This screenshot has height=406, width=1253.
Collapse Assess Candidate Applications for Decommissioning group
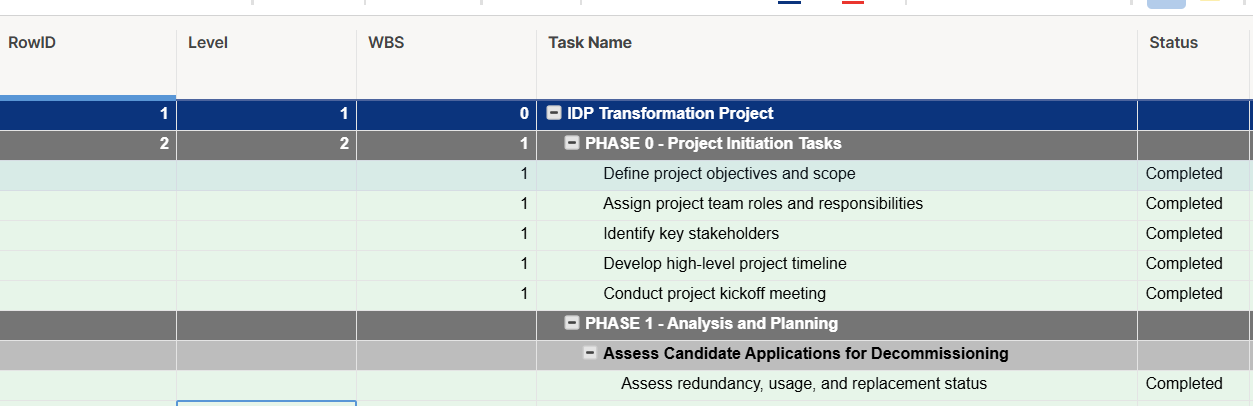coord(590,354)
